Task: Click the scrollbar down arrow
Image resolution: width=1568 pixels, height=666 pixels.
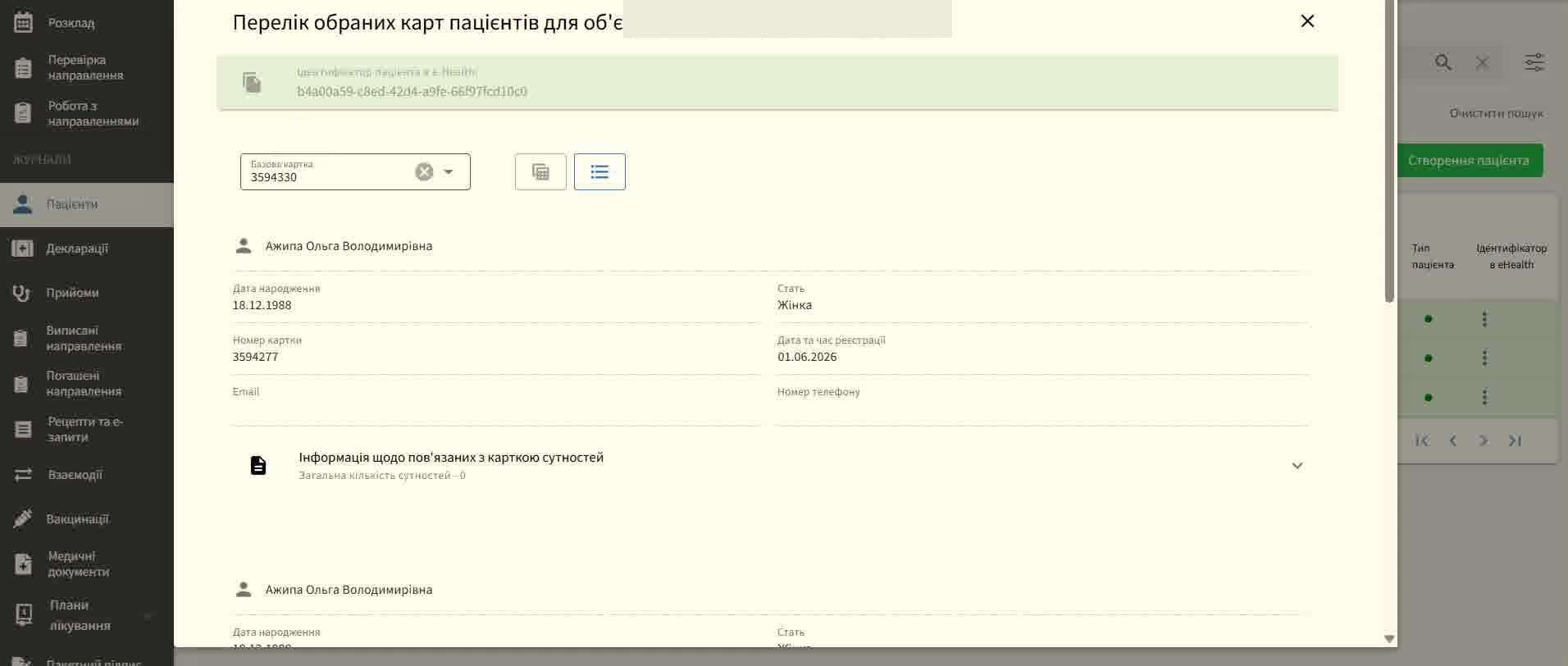Action: pyautogui.click(x=1389, y=638)
